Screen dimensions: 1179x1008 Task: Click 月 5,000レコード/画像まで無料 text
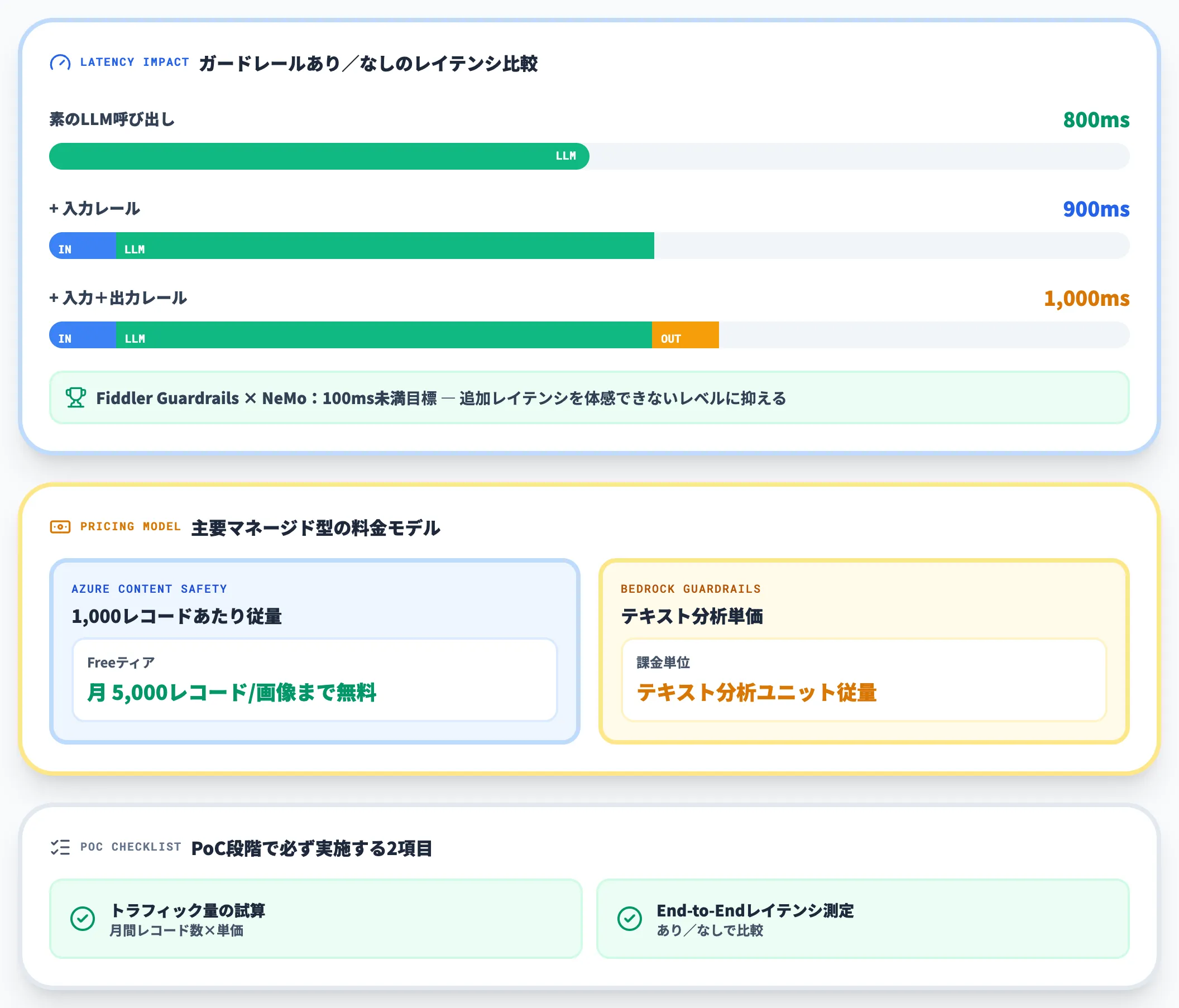pyautogui.click(x=232, y=693)
